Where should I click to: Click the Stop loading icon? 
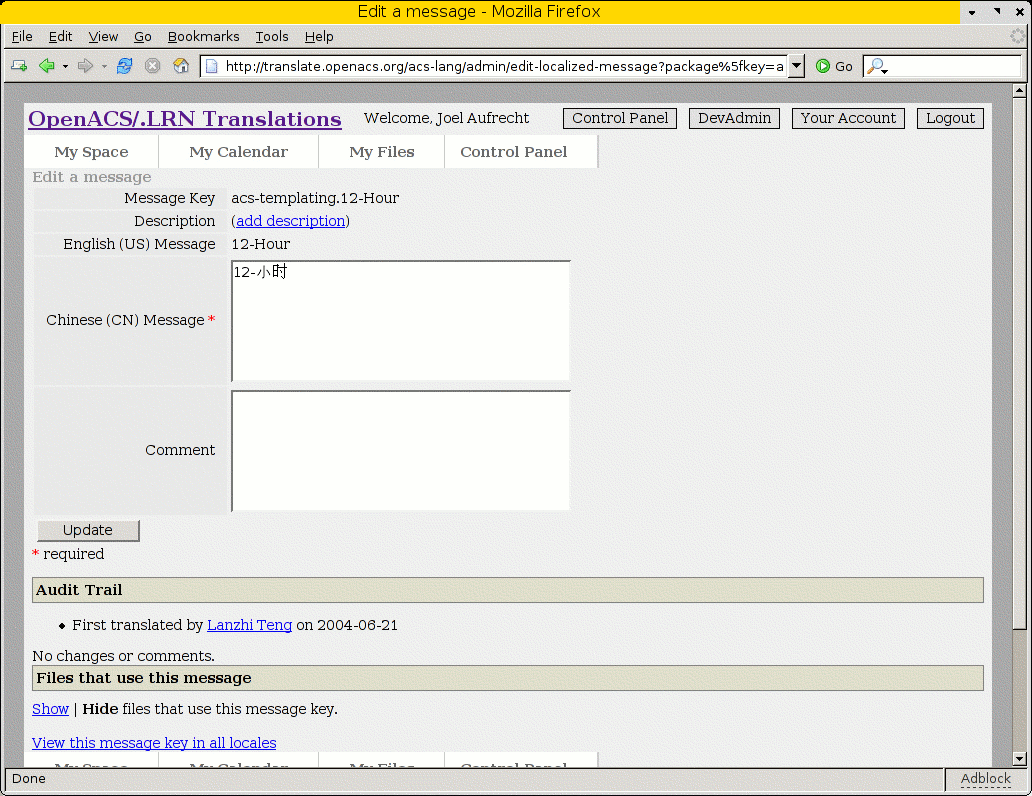(x=152, y=66)
